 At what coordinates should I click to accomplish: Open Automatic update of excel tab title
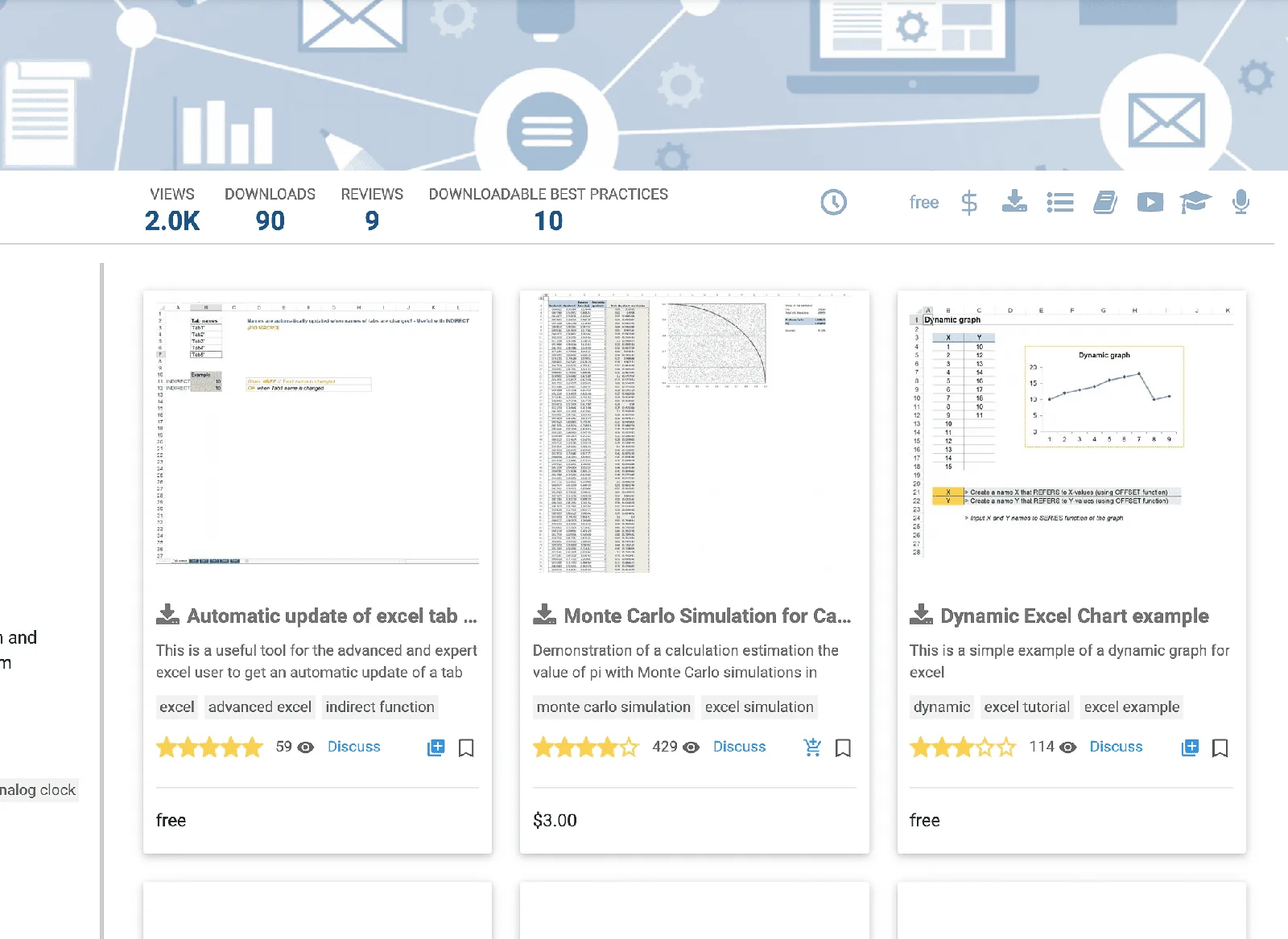[x=332, y=616]
